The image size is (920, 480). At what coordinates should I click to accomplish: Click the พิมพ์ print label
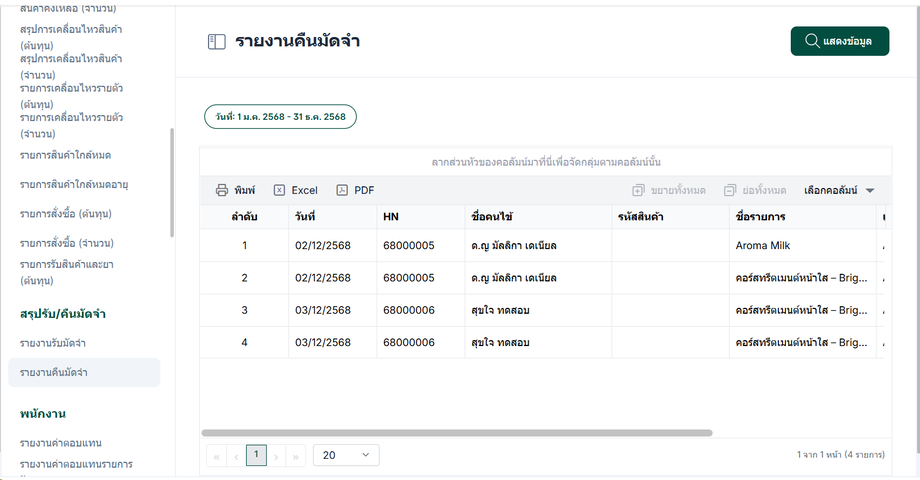(x=245, y=190)
